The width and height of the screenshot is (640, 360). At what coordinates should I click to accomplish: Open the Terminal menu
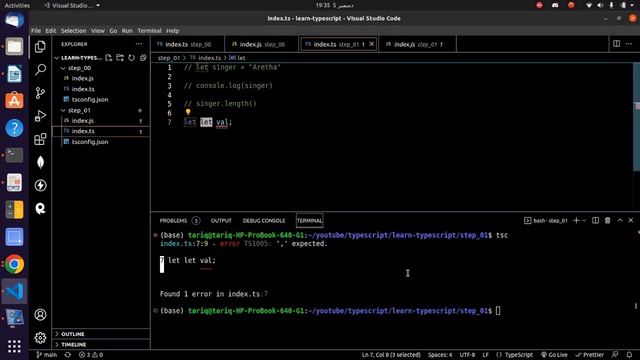[x=149, y=31]
